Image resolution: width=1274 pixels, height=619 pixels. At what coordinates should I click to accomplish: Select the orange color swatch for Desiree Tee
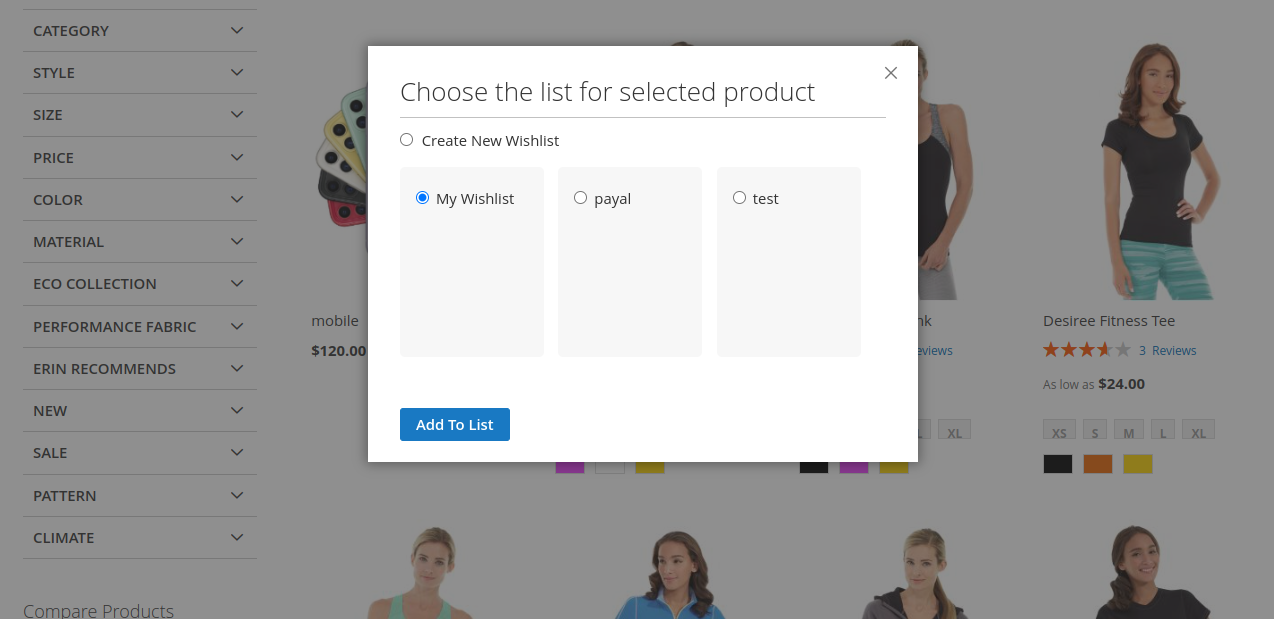pyautogui.click(x=1098, y=464)
